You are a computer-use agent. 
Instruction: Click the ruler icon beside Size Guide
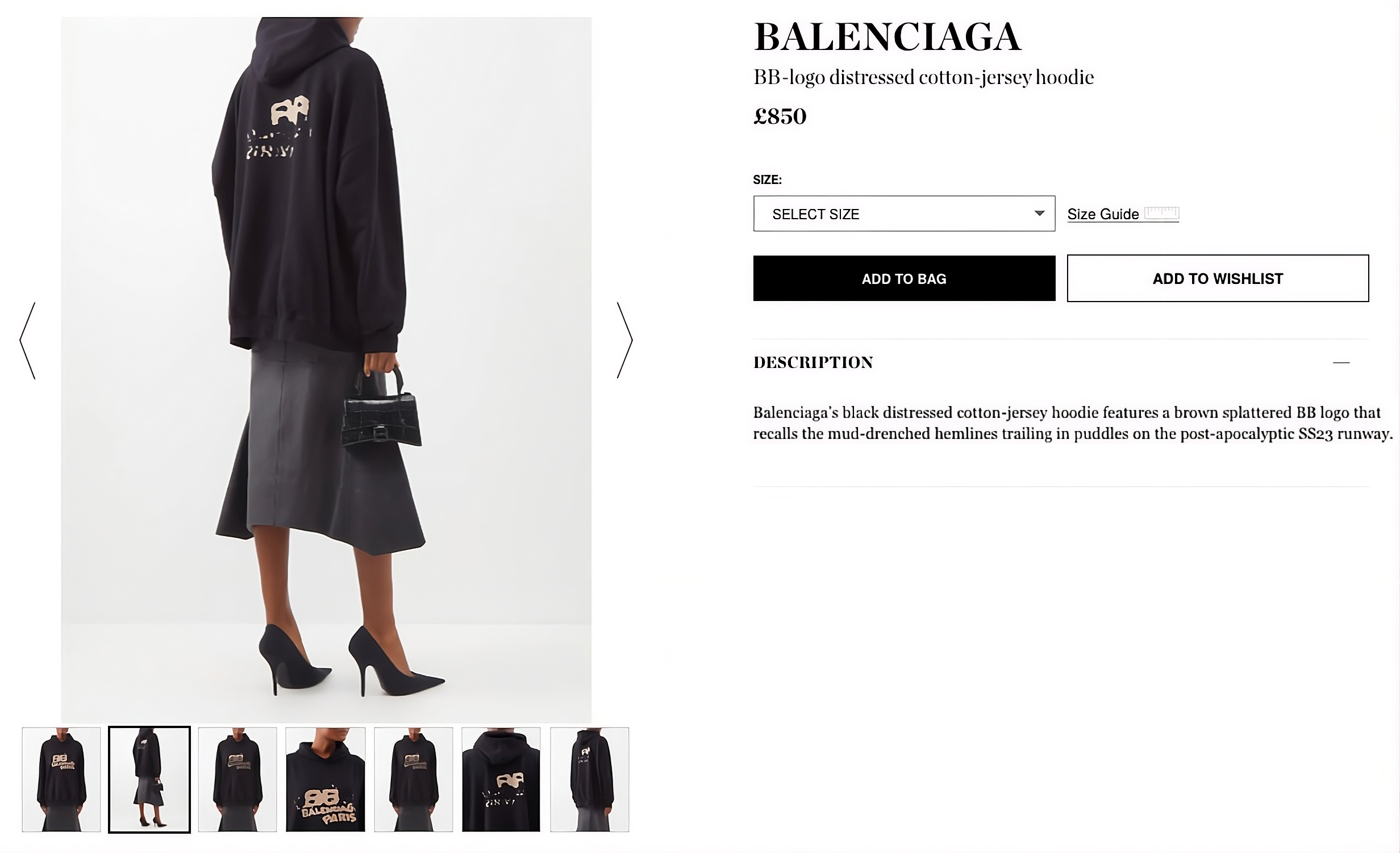click(1161, 213)
